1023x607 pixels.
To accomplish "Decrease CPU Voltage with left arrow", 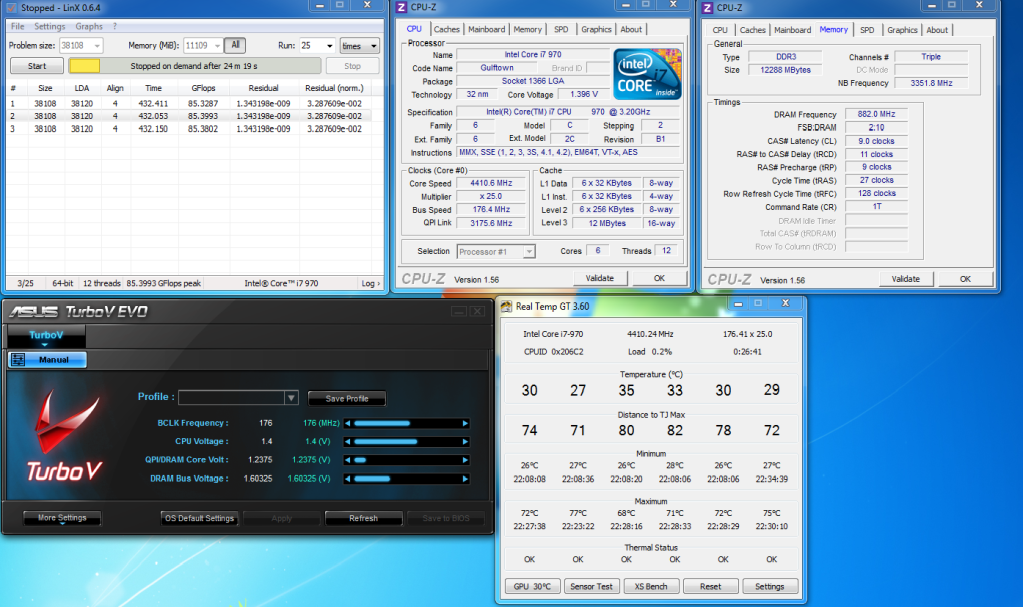I will click(x=348, y=442).
